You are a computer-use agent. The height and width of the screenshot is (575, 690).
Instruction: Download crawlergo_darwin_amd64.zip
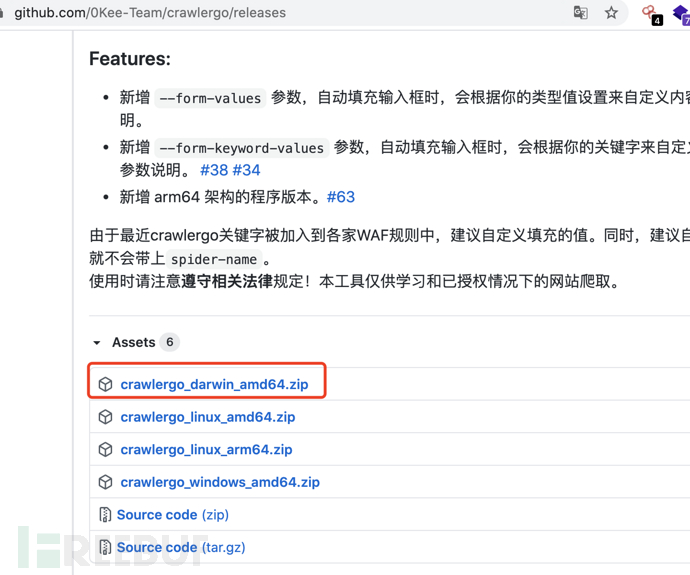click(x=214, y=384)
